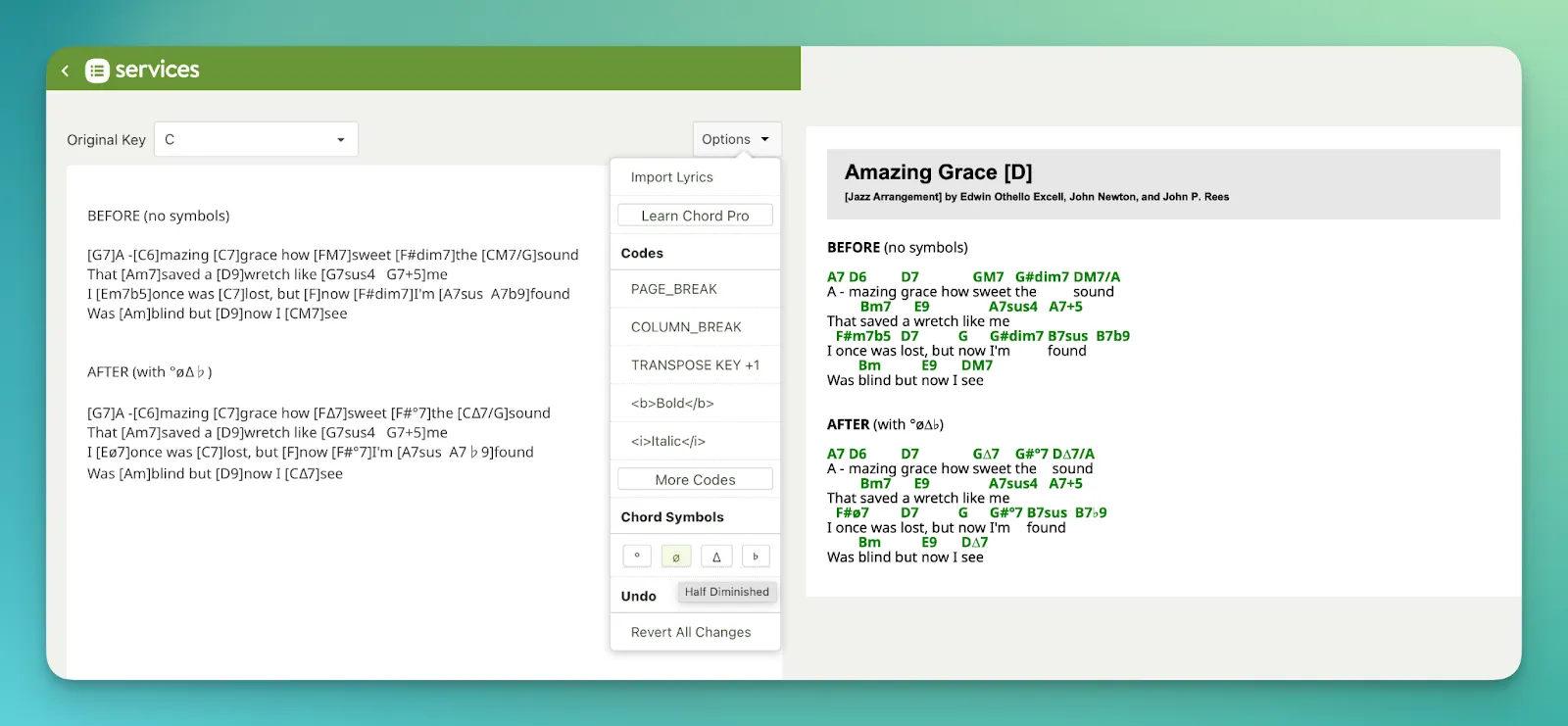The width and height of the screenshot is (1568, 726).
Task: Collapse the Options dropdown menu
Action: [x=736, y=139]
